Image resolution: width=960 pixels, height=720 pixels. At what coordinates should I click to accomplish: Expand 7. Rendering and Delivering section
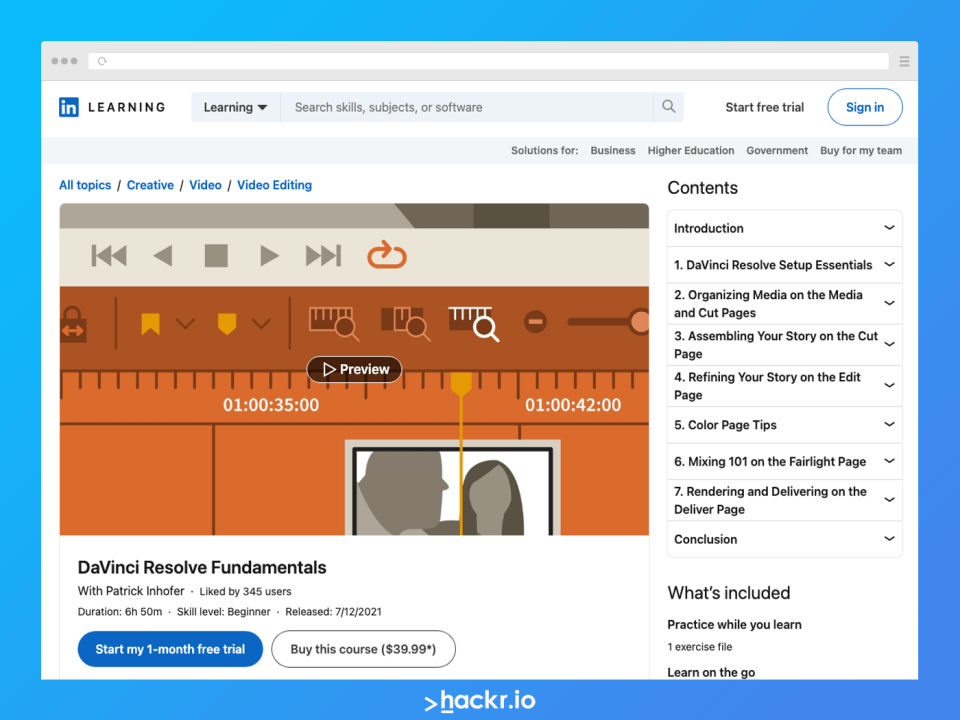pyautogui.click(x=784, y=500)
